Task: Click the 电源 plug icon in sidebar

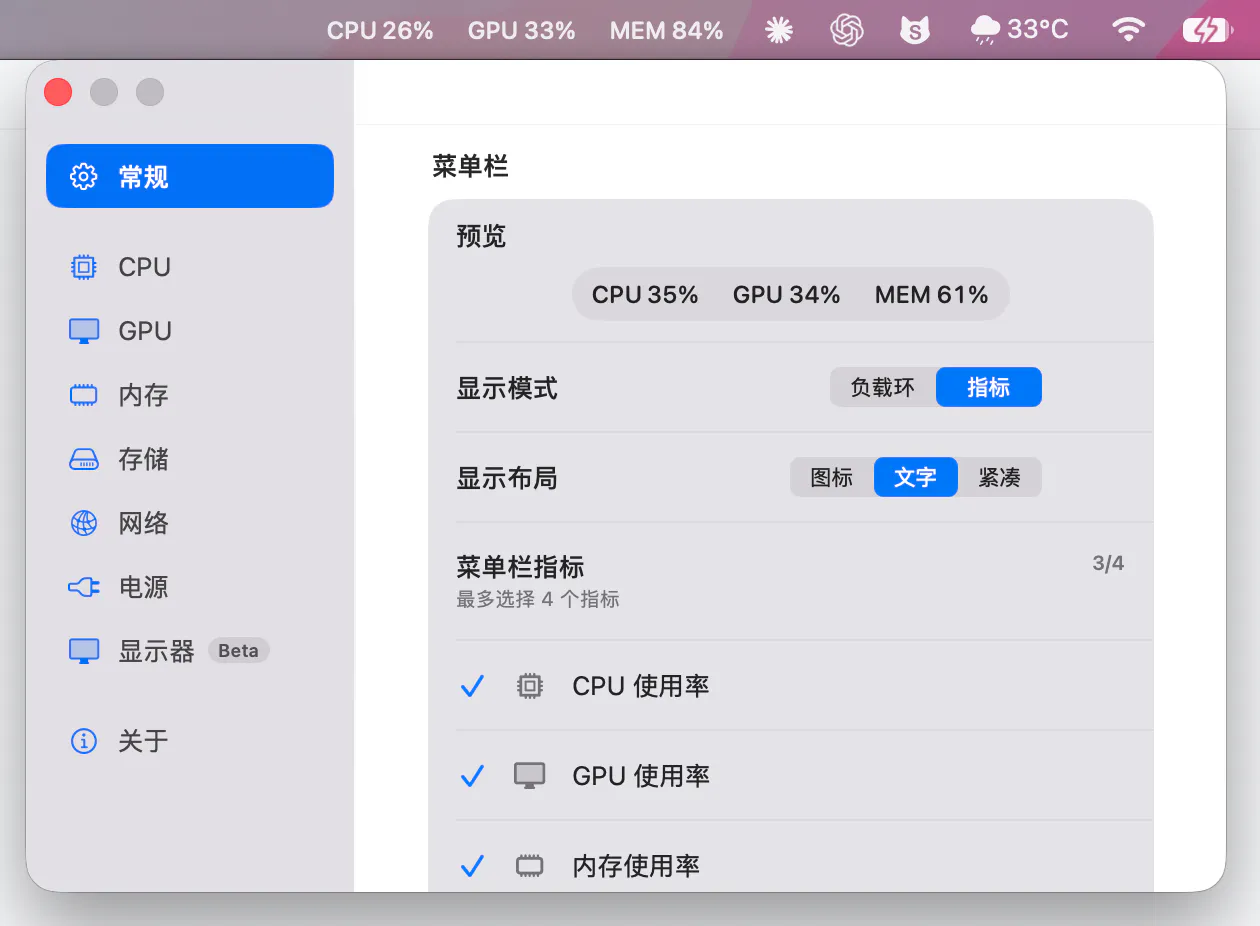Action: (x=83, y=587)
